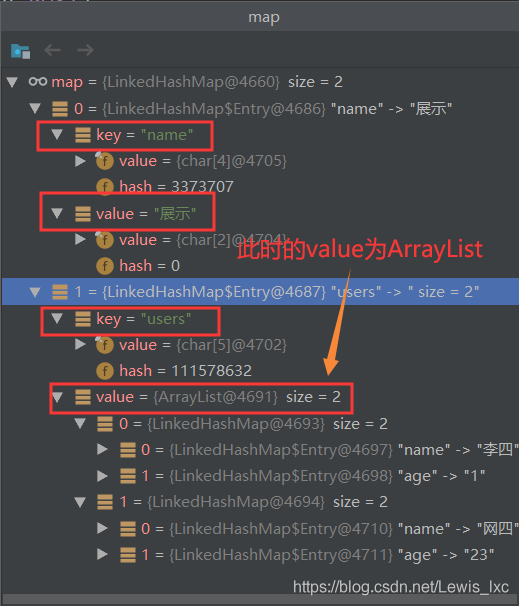
Task: Click the forward arrow navigation icon
Action: (x=85, y=50)
